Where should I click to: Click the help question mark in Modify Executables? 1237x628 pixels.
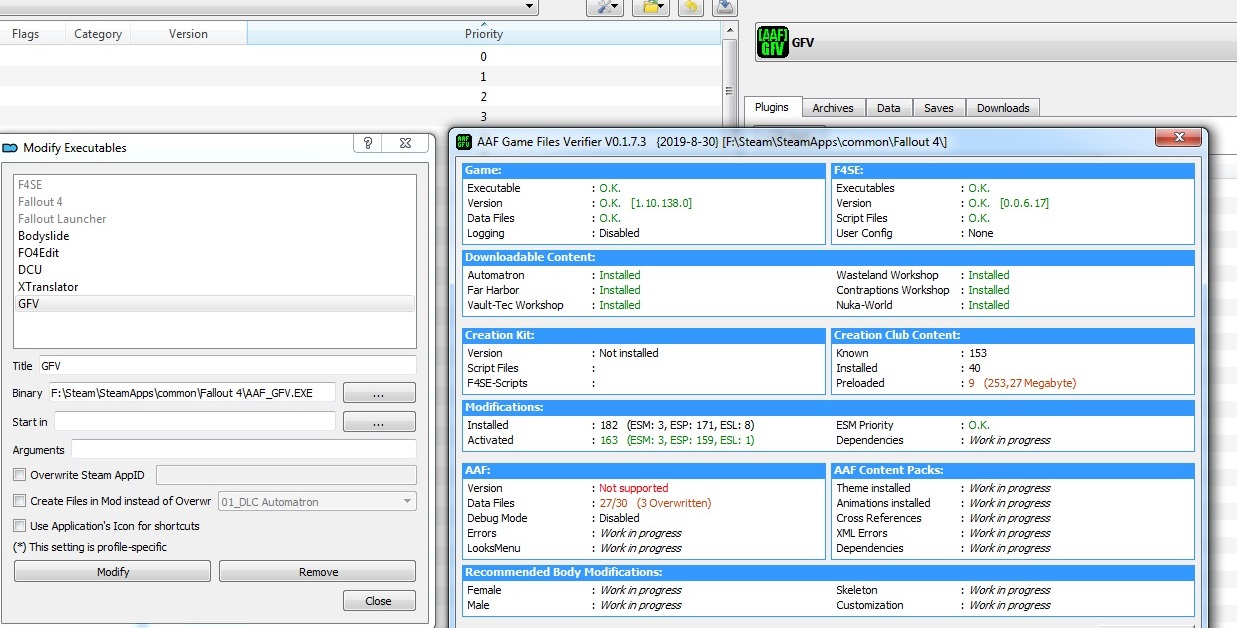coord(368,144)
